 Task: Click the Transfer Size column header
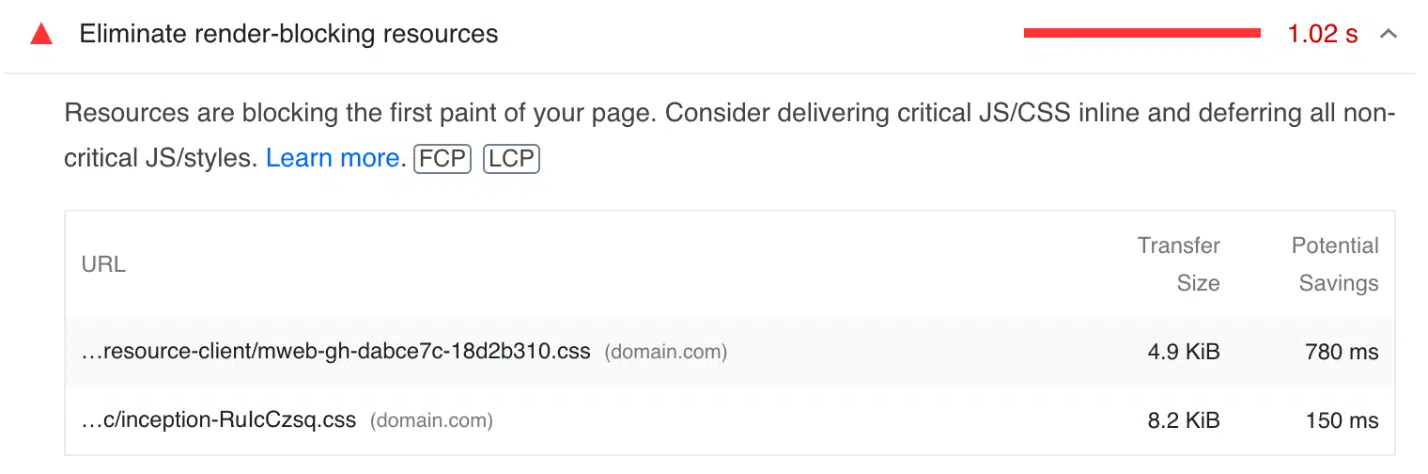[1180, 264]
